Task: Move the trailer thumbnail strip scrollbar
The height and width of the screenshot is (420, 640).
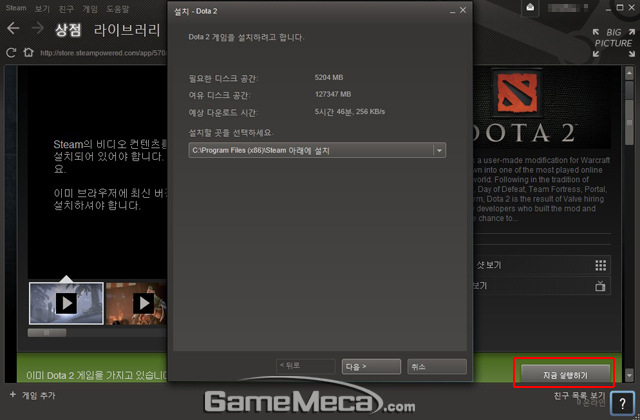Action: [x=47, y=333]
